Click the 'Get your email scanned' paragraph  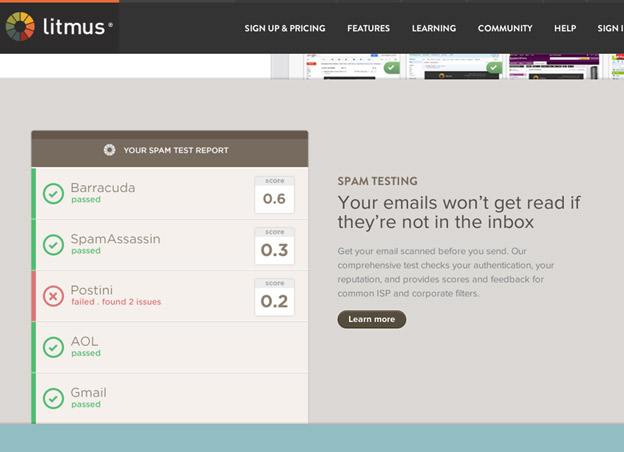point(446,272)
